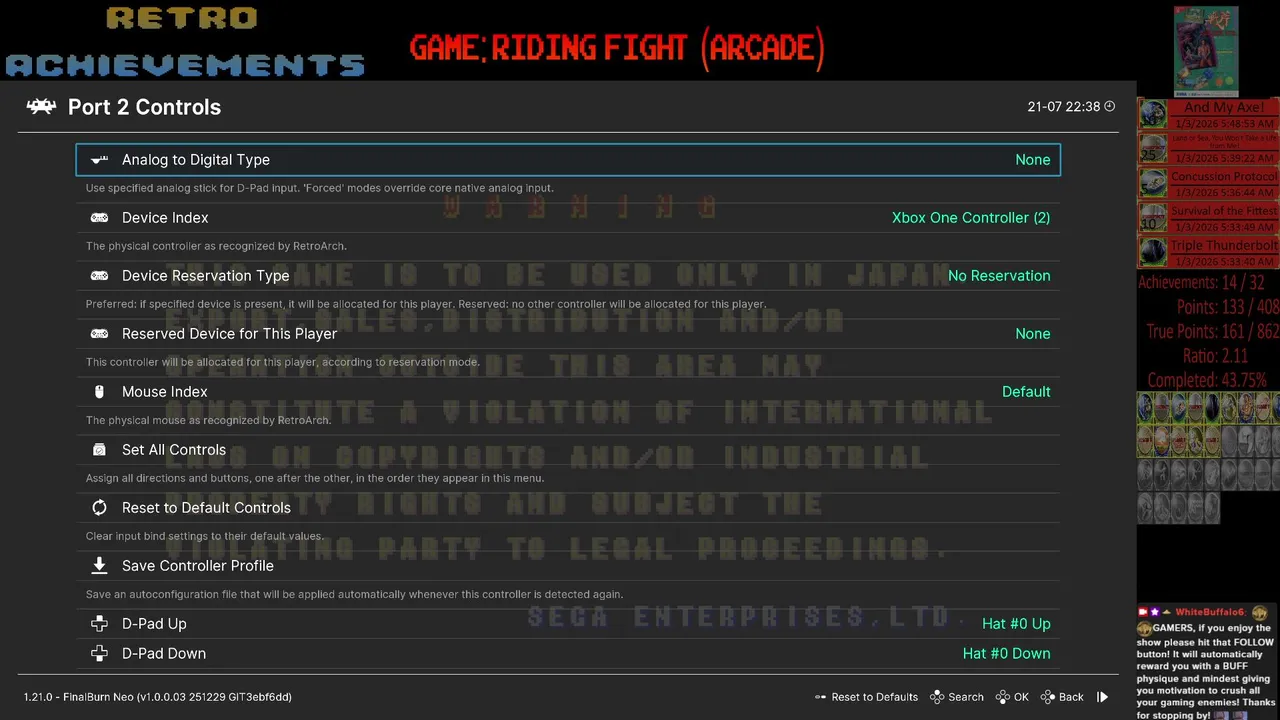
Task: Select the Mouse Index menu entry
Action: coord(568,392)
